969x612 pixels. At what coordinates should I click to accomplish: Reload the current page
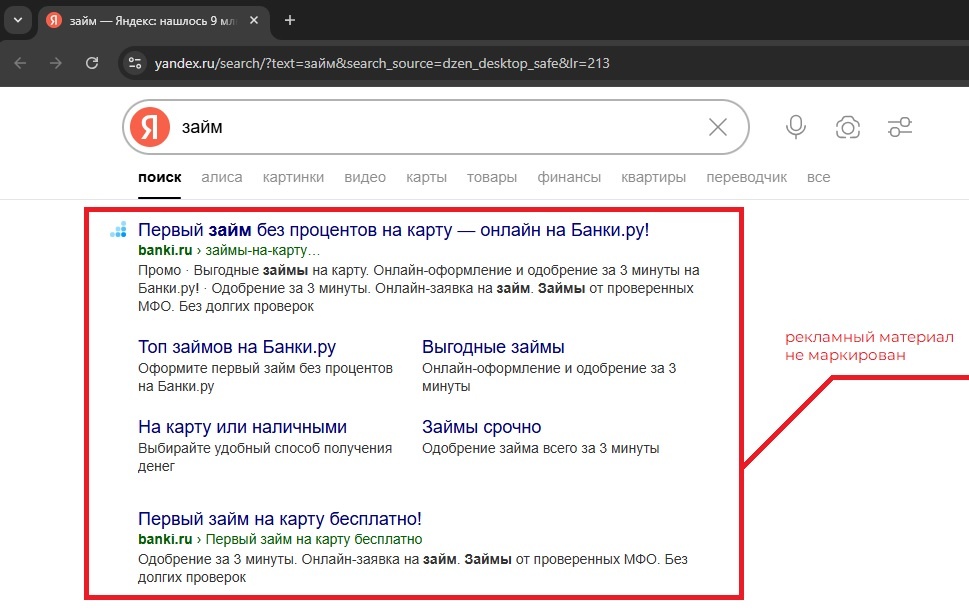coord(92,63)
